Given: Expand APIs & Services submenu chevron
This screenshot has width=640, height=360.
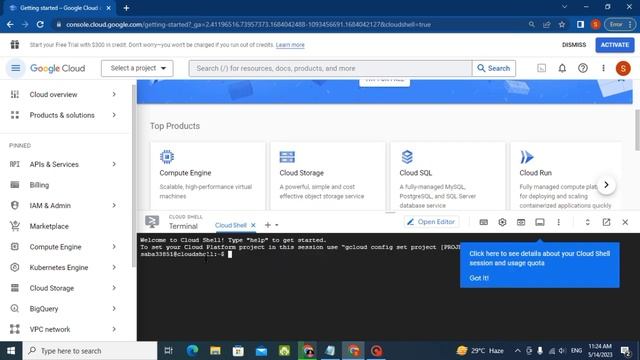Looking at the screenshot, I should [114, 164].
